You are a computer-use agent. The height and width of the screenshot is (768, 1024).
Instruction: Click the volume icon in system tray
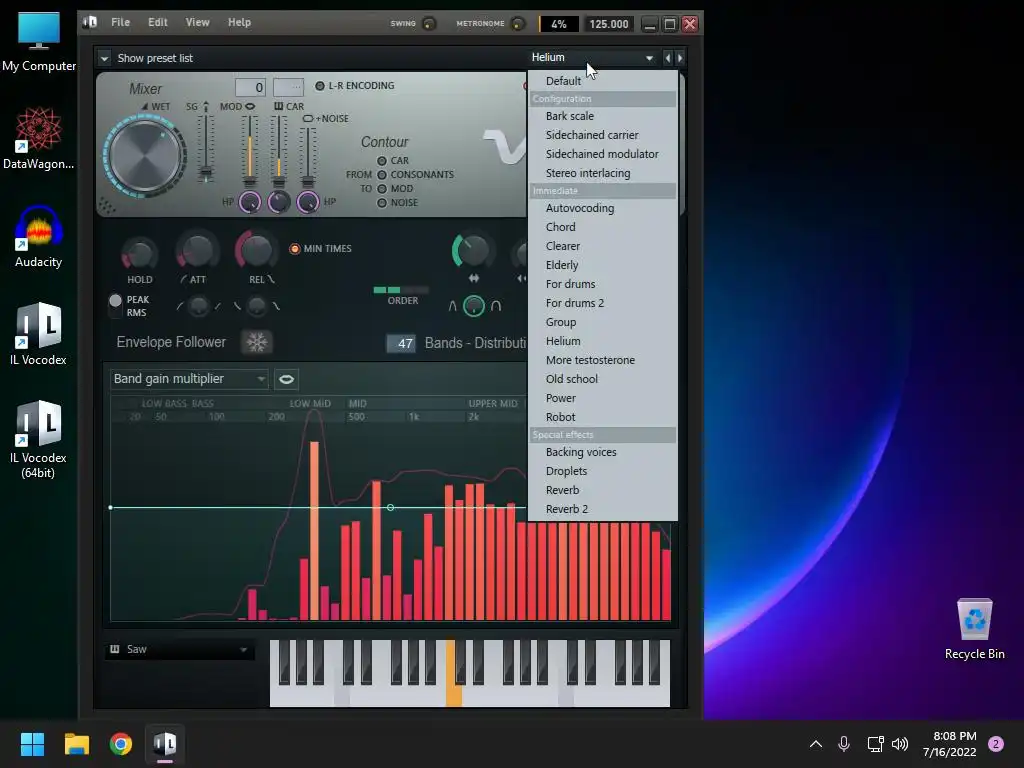pos(900,744)
